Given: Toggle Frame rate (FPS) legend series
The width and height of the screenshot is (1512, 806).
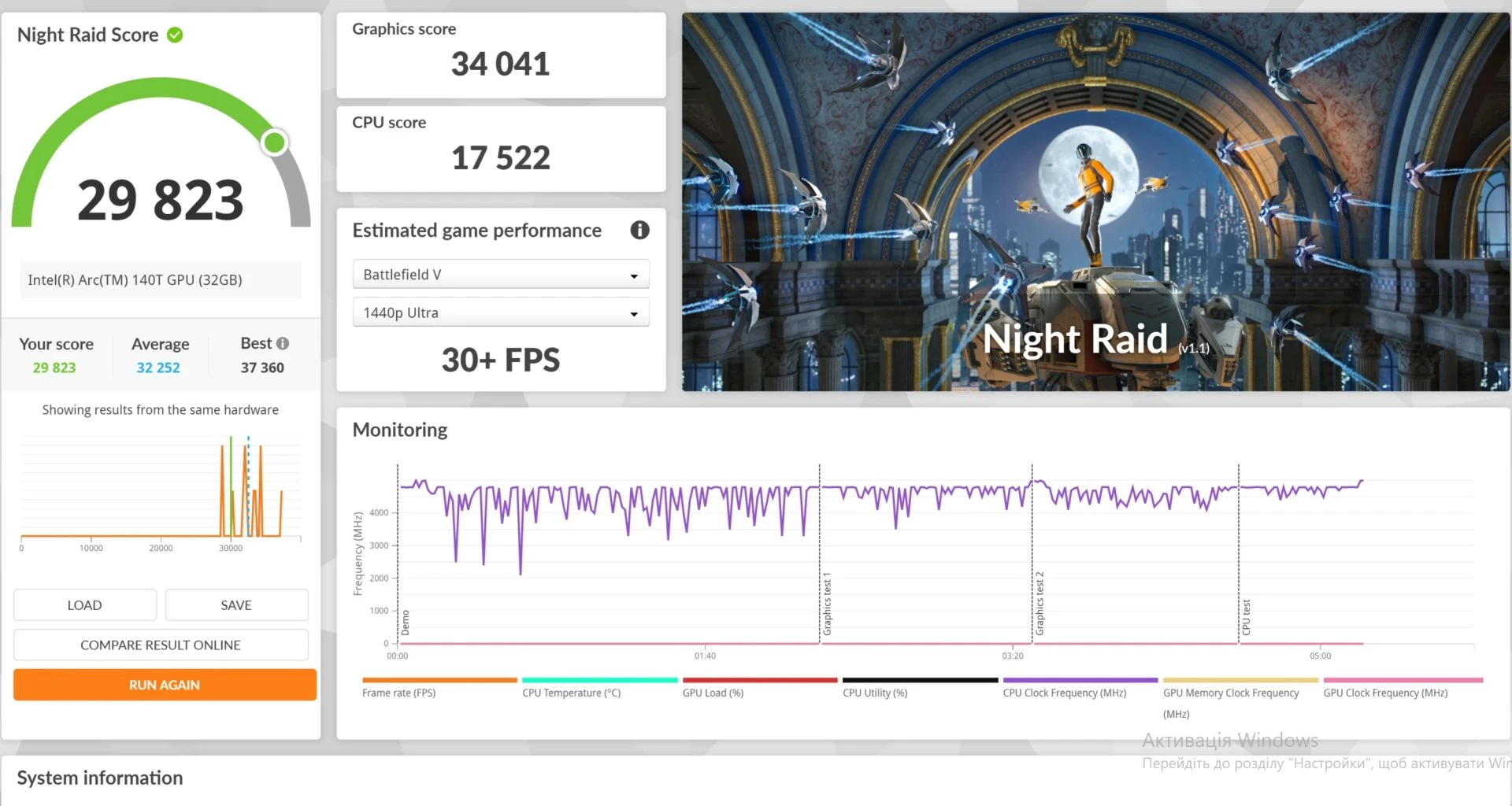Looking at the screenshot, I should 398,693.
